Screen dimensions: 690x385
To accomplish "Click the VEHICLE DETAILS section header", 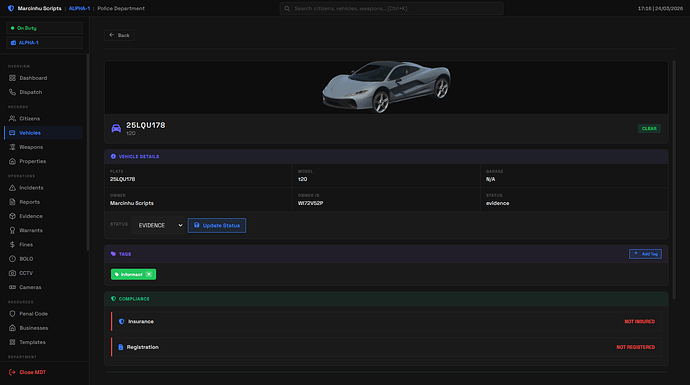I will click(x=386, y=157).
